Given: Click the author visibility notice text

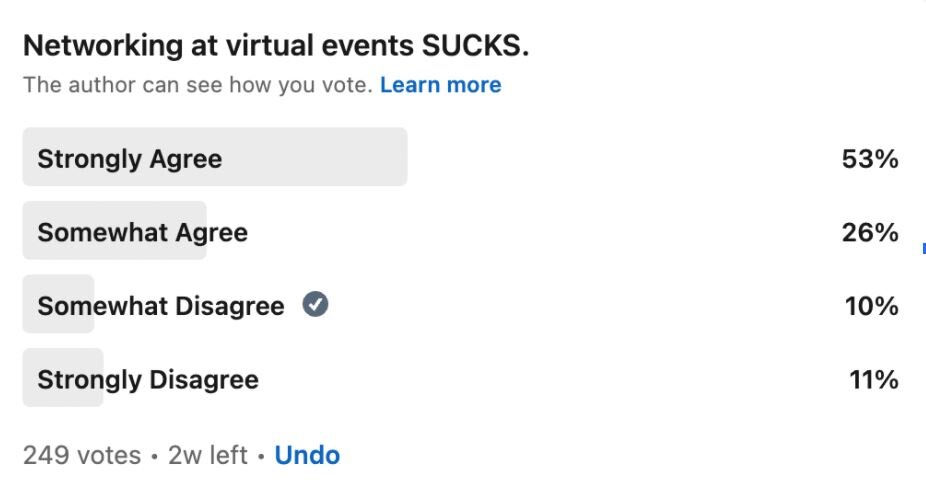Looking at the screenshot, I should [x=198, y=85].
